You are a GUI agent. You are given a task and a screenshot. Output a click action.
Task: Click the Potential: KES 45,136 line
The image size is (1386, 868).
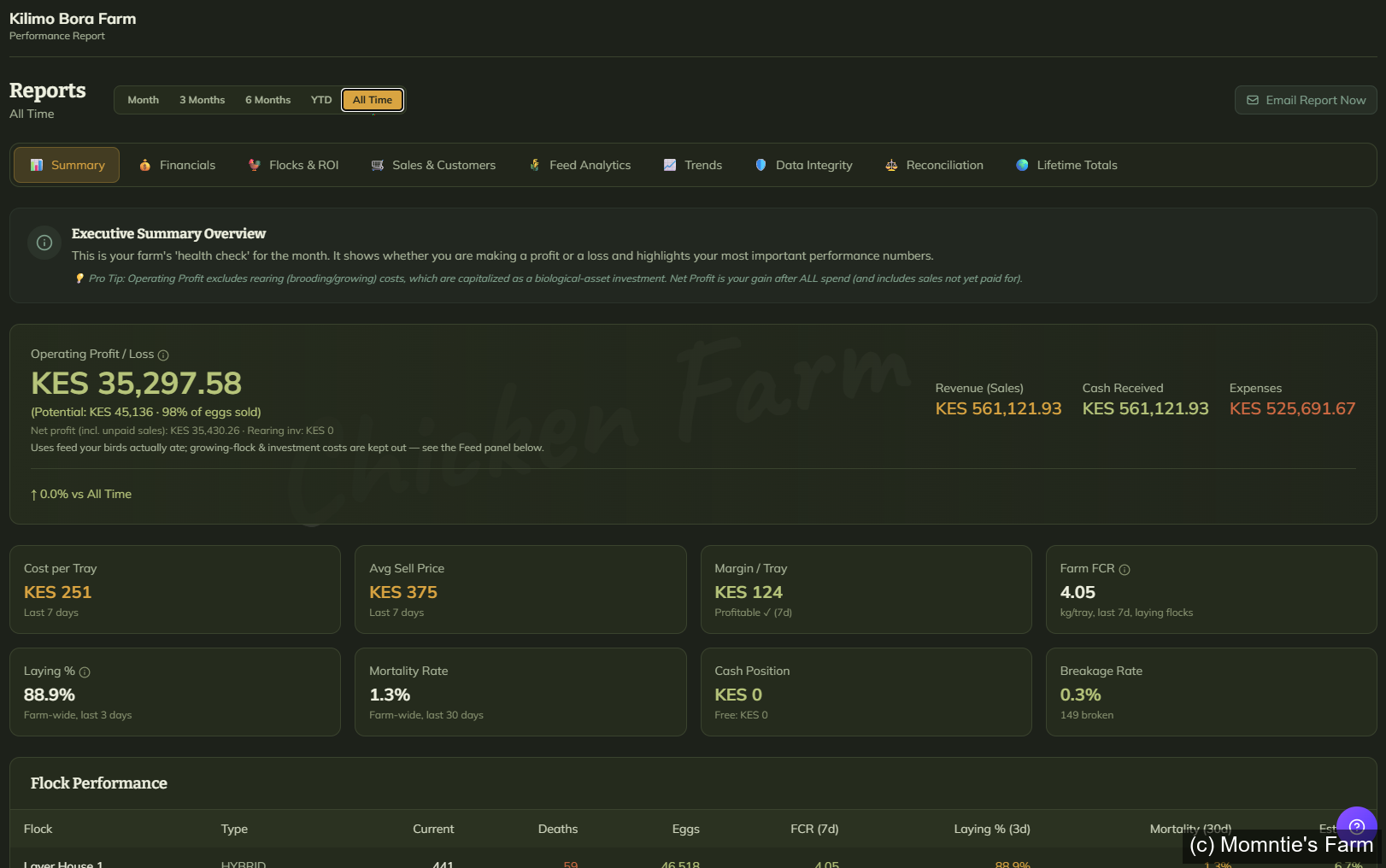146,412
